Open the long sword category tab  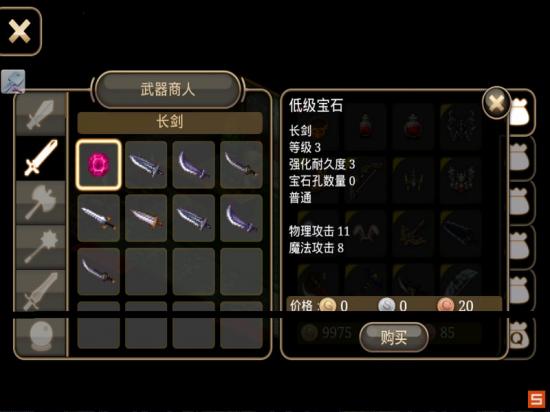[x=41, y=158]
